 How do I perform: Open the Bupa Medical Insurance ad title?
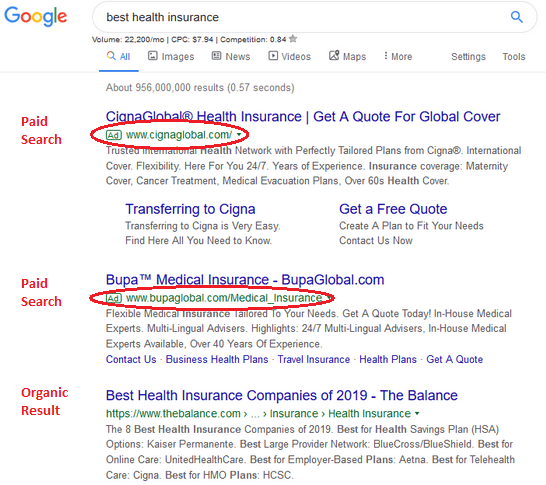pos(245,280)
